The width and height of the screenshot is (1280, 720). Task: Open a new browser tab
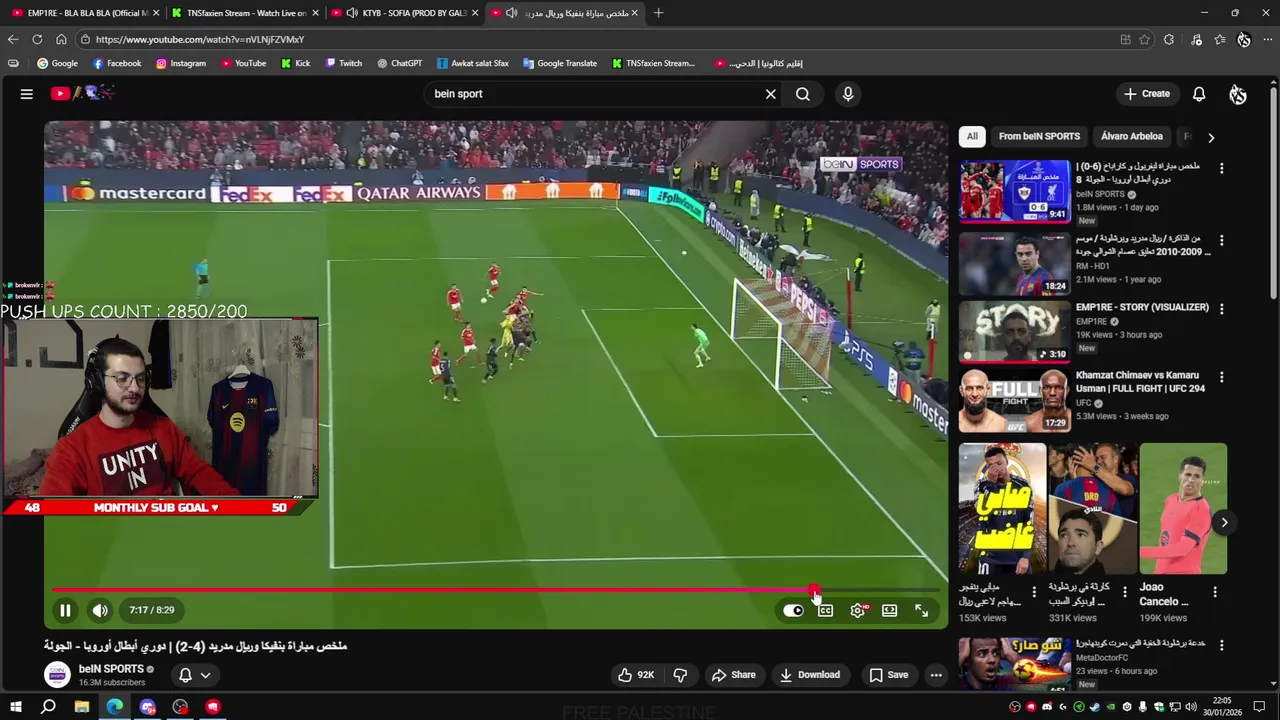658,13
